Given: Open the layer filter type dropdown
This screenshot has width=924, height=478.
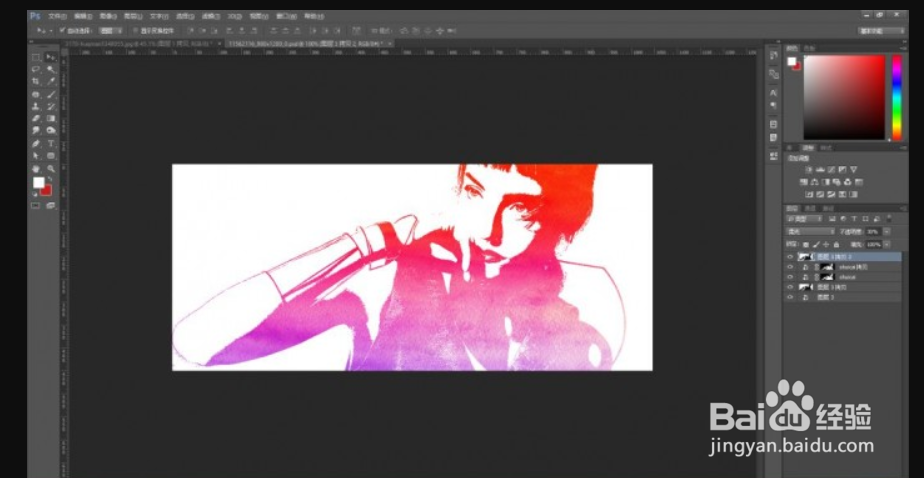Looking at the screenshot, I should pos(804,219).
